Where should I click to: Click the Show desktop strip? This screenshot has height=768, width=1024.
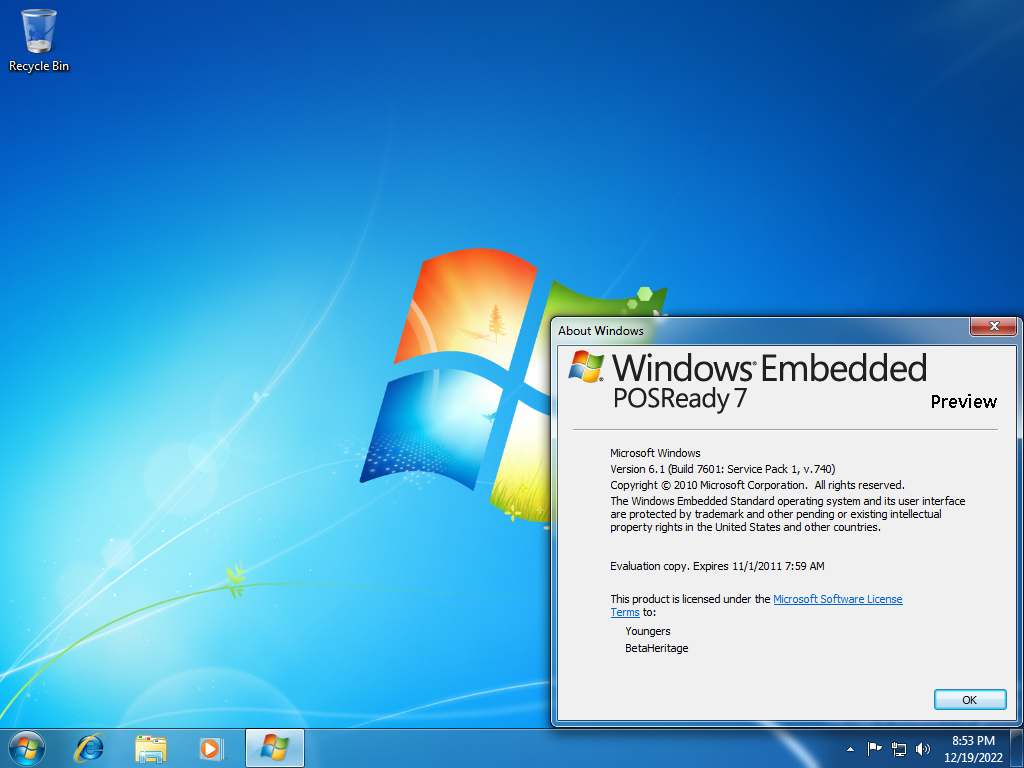[x=1018, y=748]
